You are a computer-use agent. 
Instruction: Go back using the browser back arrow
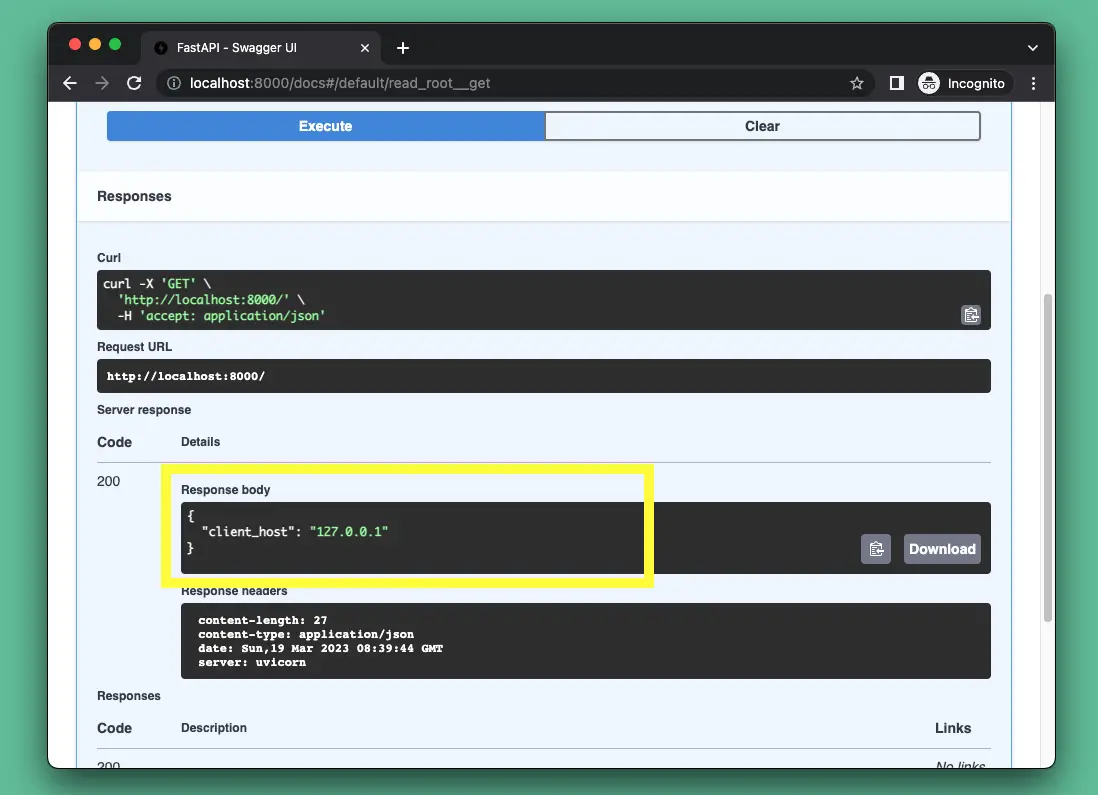pos(70,83)
